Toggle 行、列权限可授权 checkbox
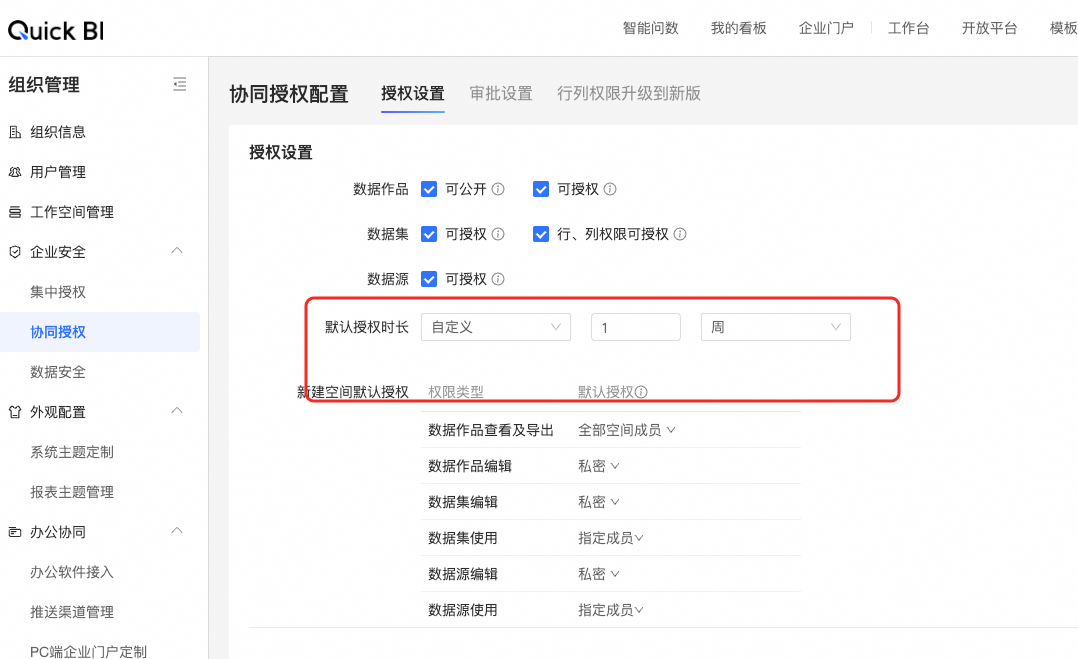Image resolution: width=1078 pixels, height=659 pixels. (x=541, y=234)
